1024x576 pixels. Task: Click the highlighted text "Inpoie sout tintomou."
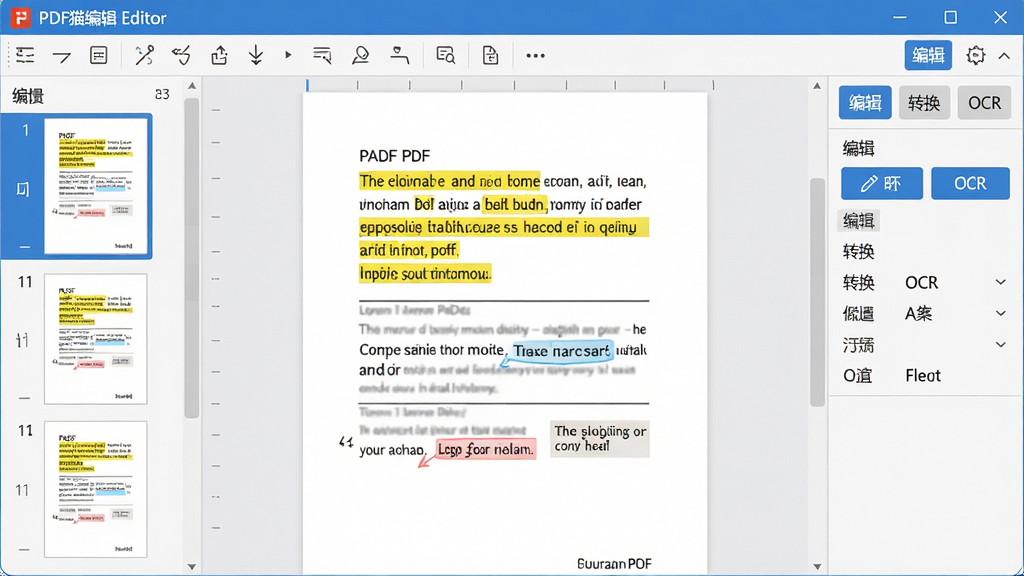pos(424,274)
